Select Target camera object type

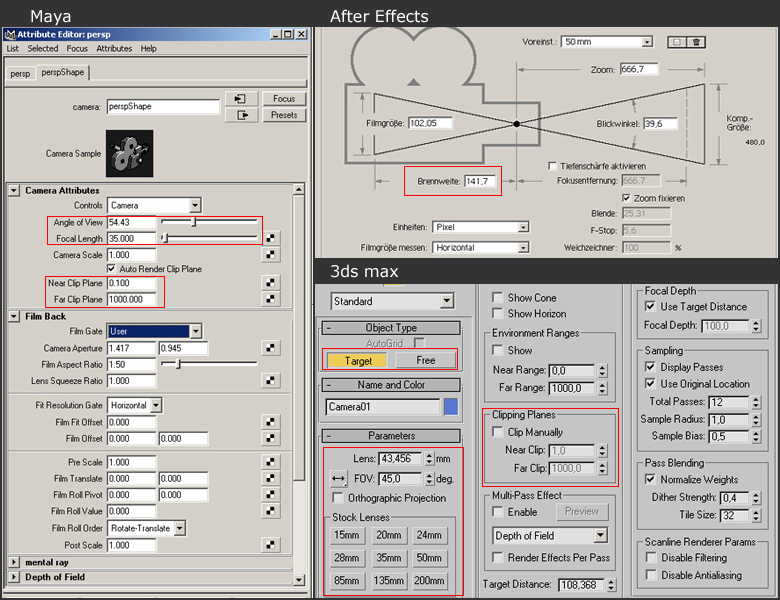click(x=358, y=361)
